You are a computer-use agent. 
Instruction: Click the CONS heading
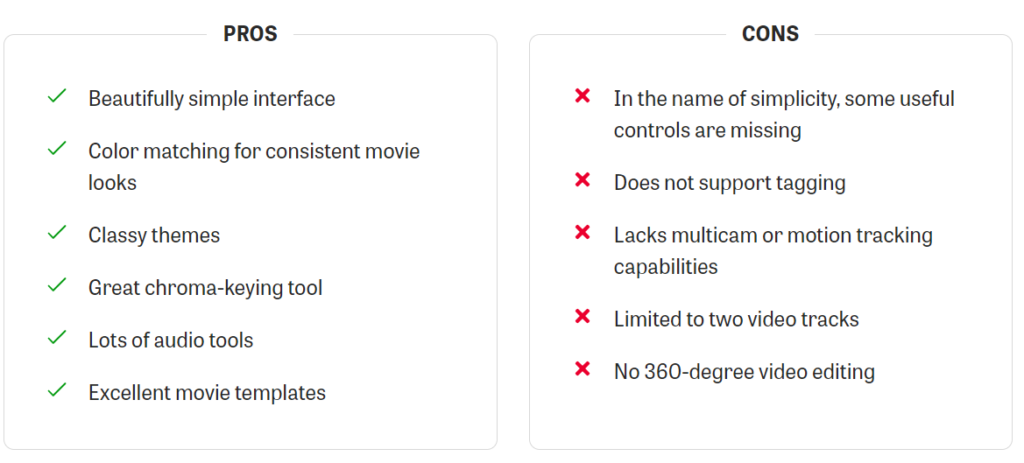pos(770,34)
